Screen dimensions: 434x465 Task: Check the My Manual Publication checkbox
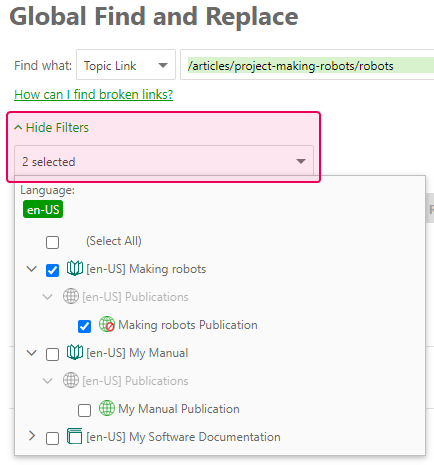click(x=84, y=410)
